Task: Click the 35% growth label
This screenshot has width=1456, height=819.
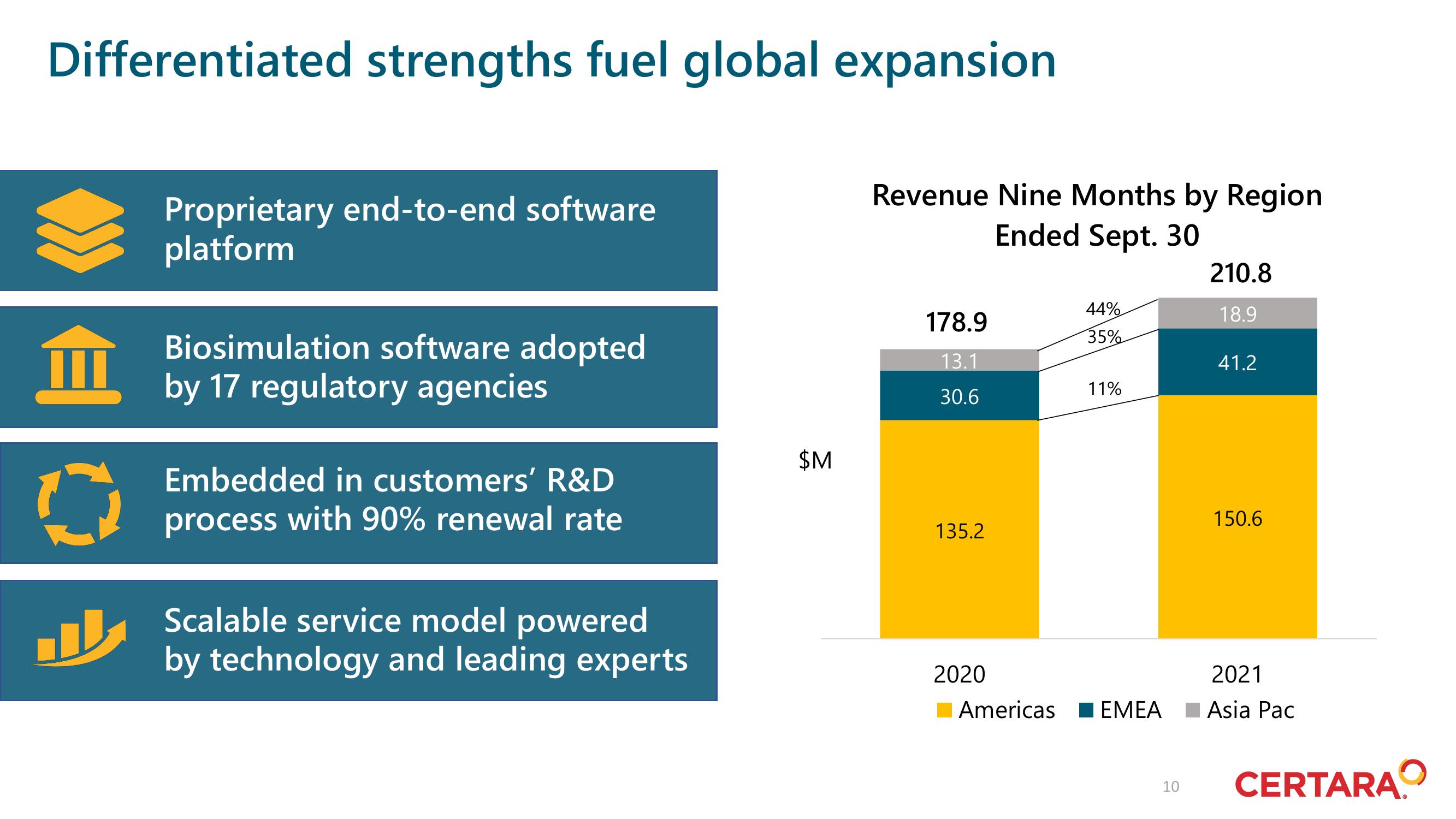Action: 1104,337
